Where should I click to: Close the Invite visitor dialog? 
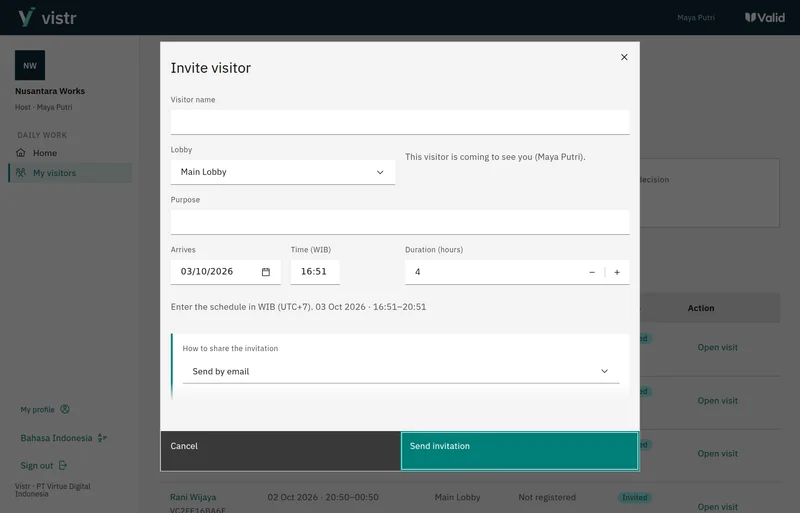[624, 57]
